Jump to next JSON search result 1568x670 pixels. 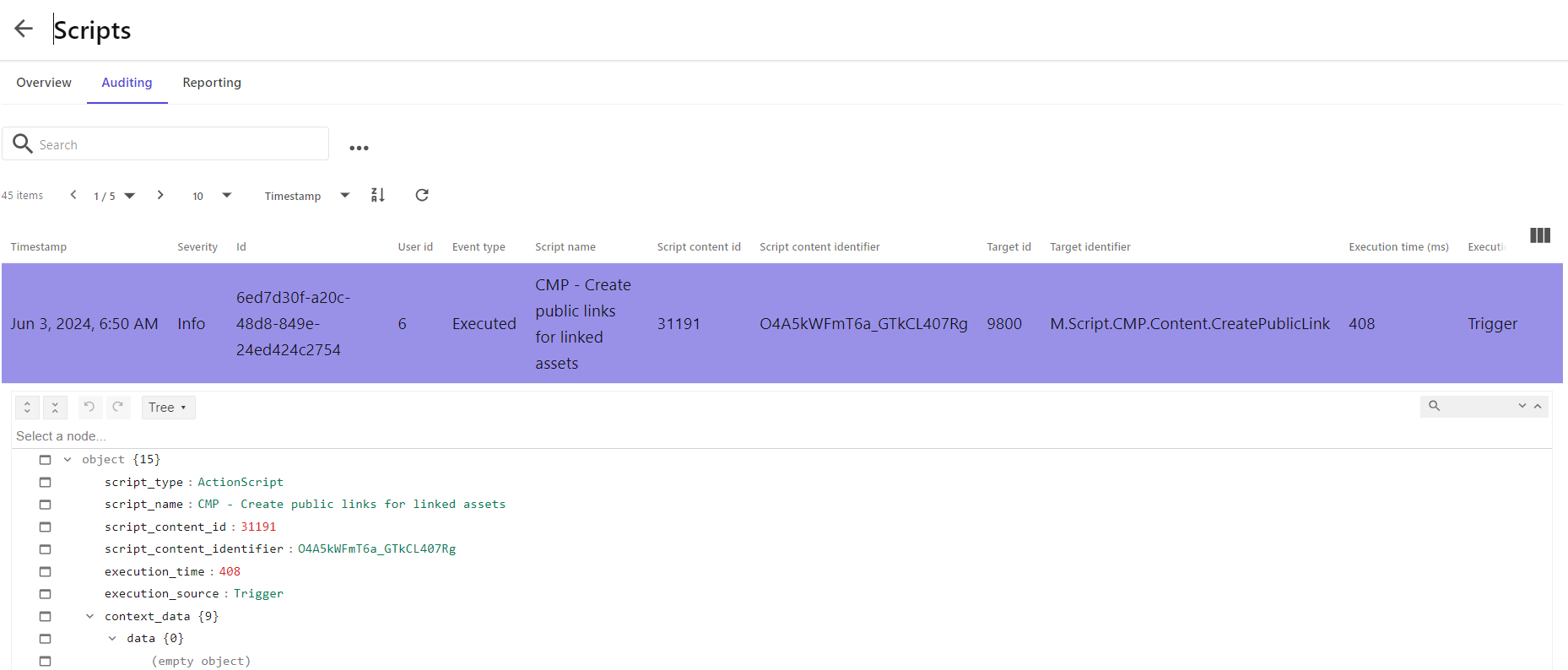1522,406
